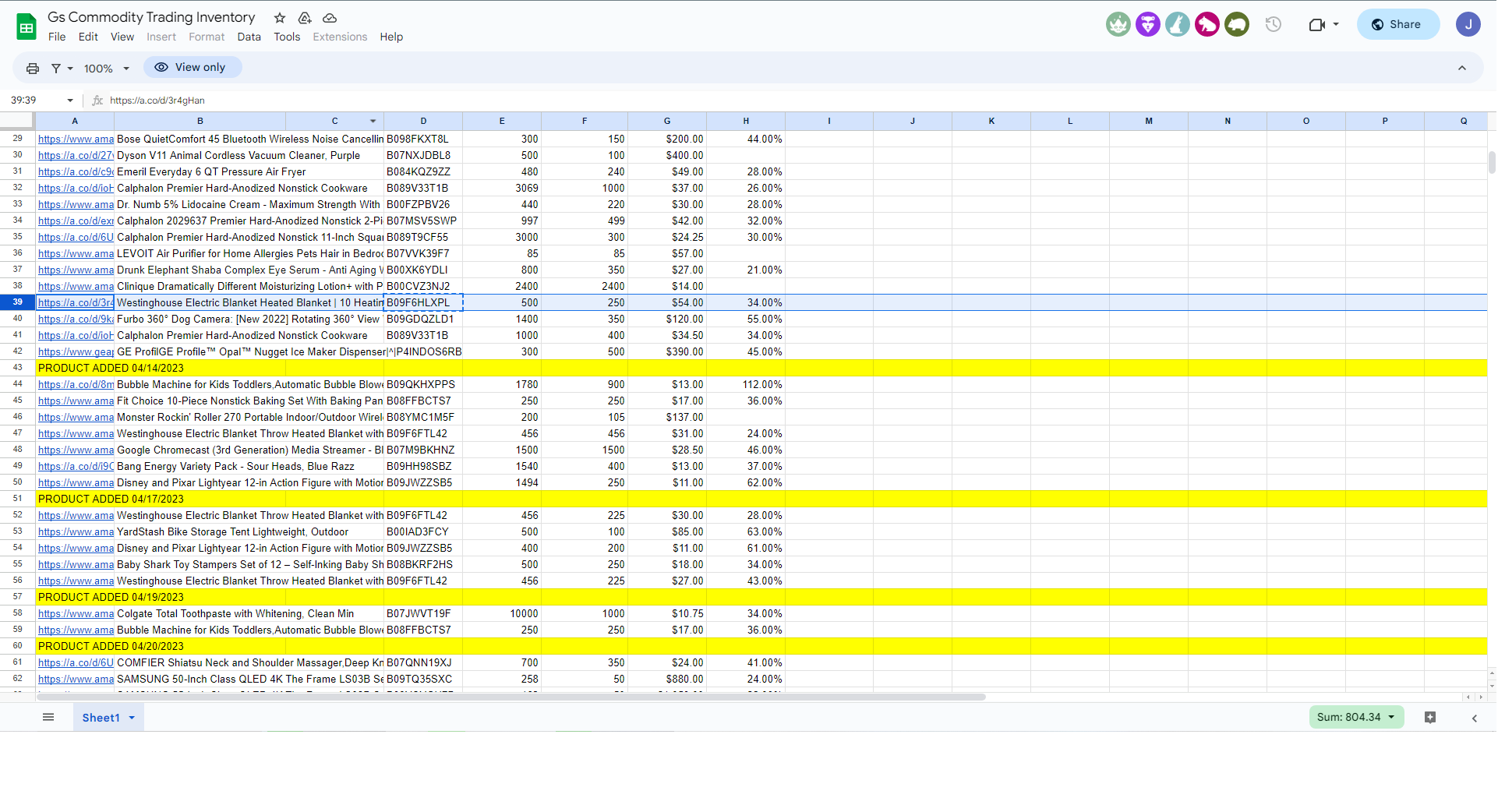1498x812 pixels.
Task: Open the zoom level 100% dropdown
Action: (x=106, y=69)
